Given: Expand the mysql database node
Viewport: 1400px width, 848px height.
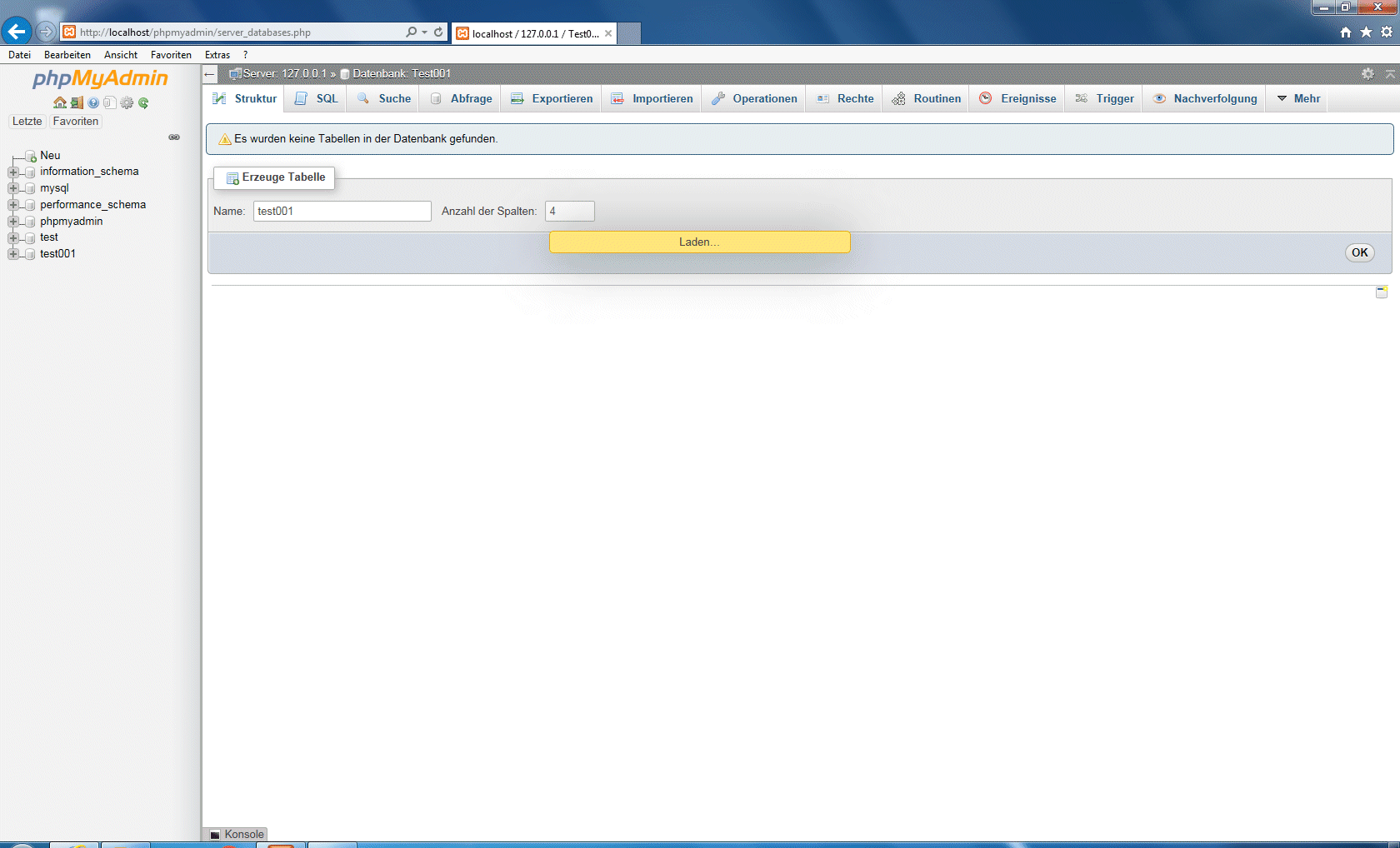Looking at the screenshot, I should 12,188.
